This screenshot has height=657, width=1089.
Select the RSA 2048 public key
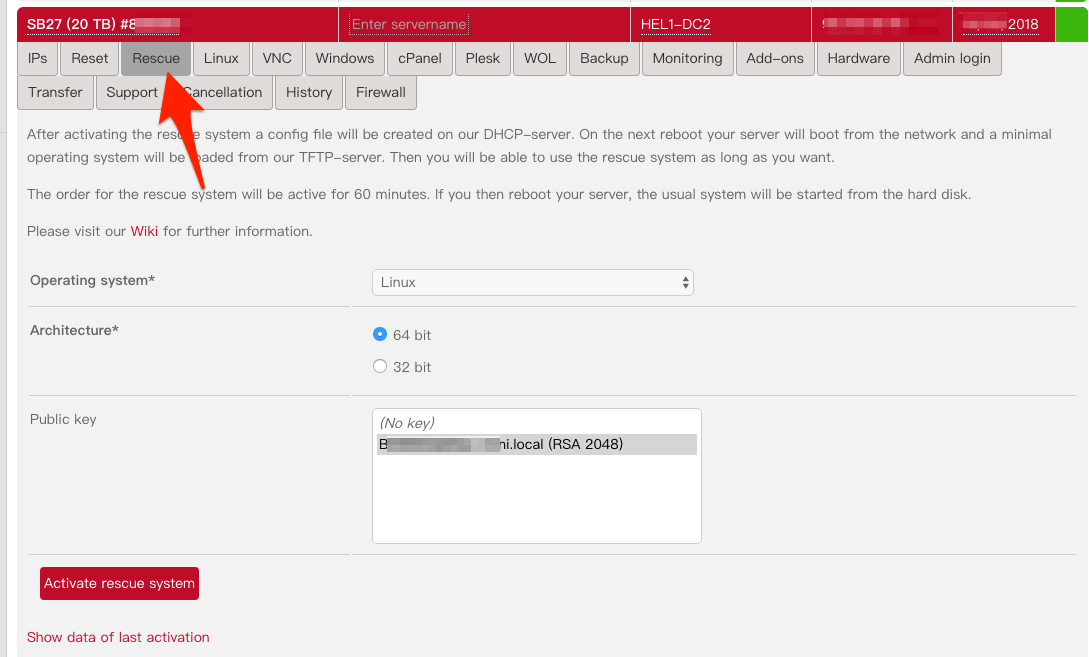coord(536,445)
